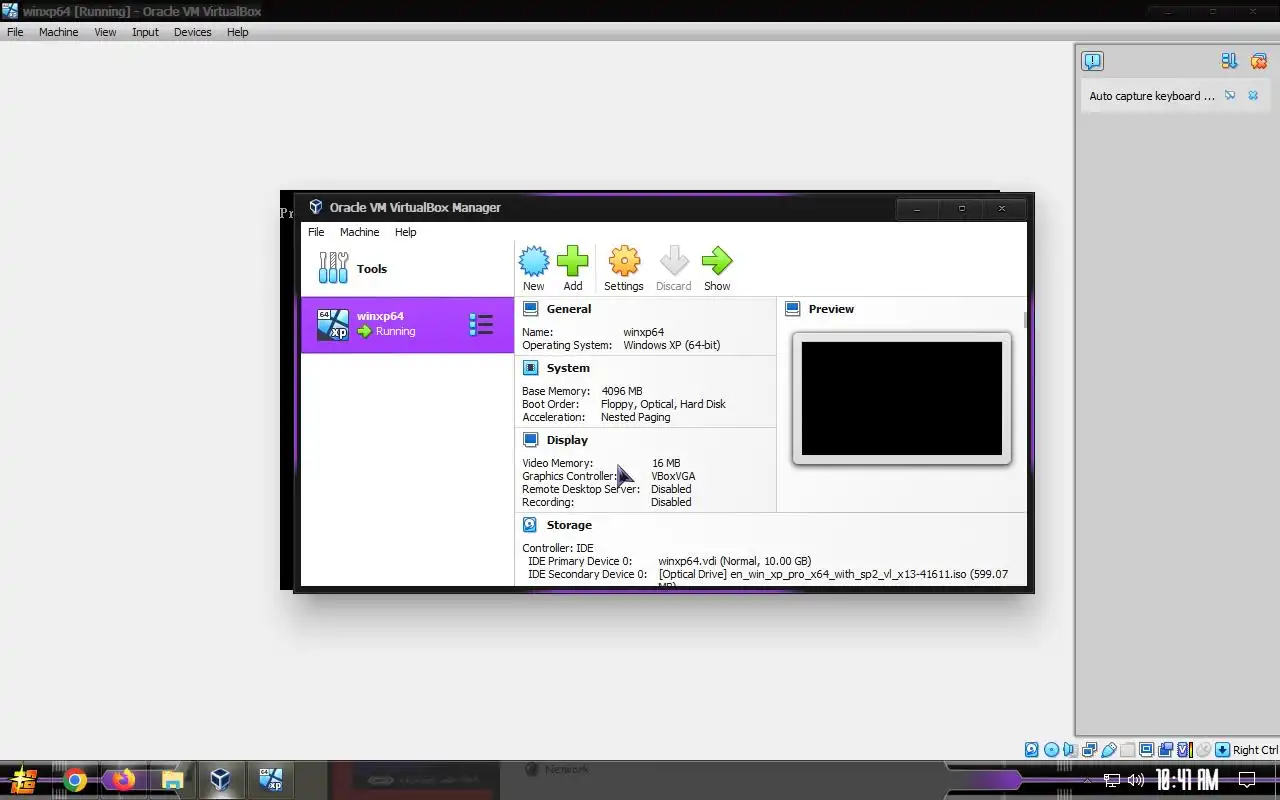Click the 4096 MB base memory value

(622, 391)
